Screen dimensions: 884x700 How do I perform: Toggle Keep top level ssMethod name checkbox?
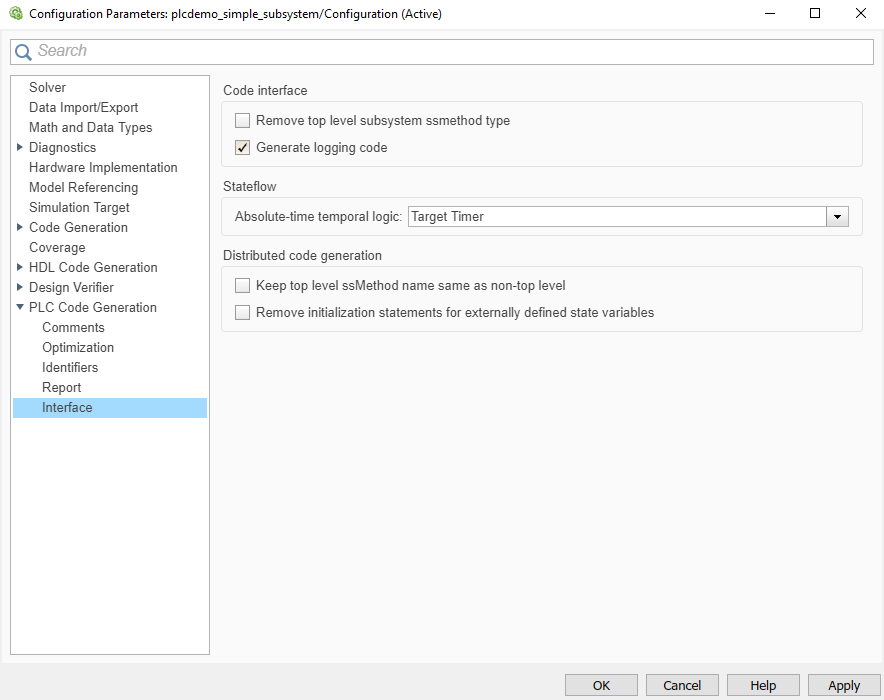(x=242, y=286)
